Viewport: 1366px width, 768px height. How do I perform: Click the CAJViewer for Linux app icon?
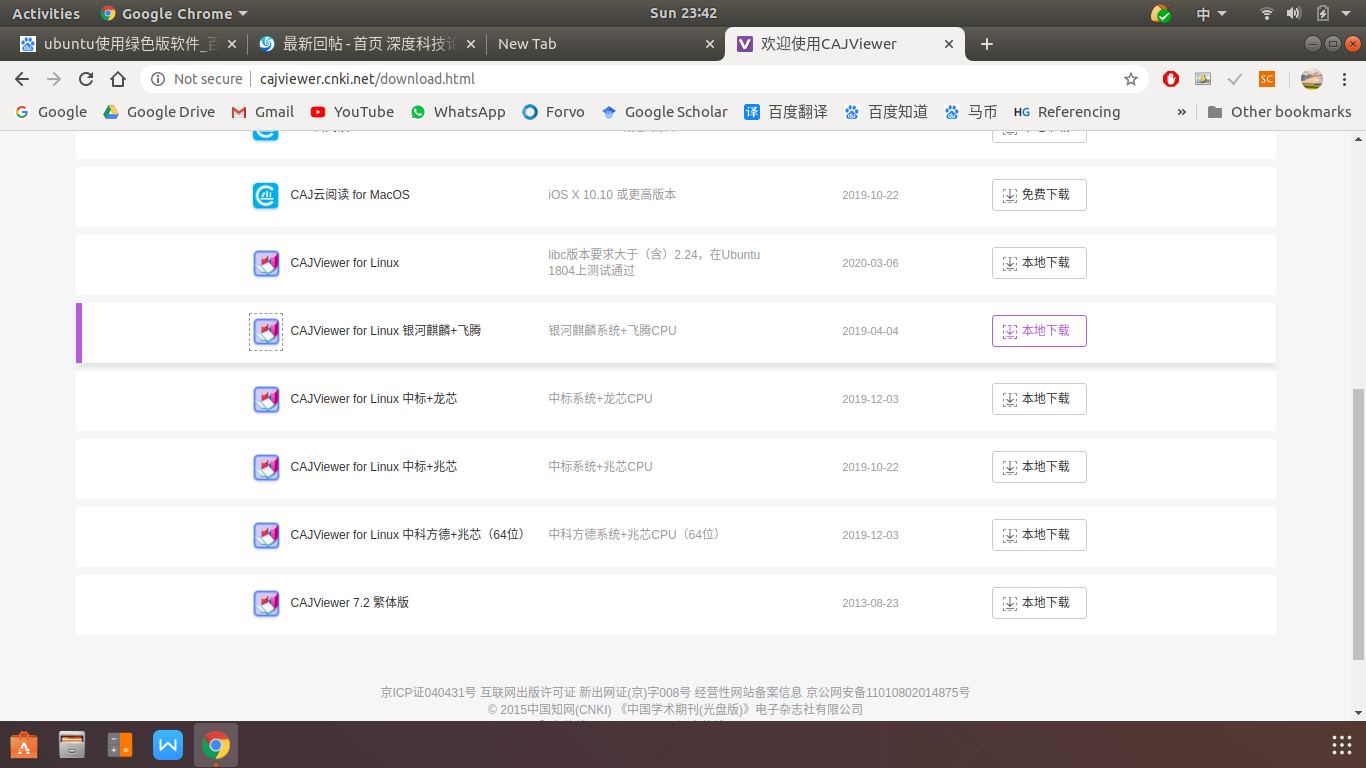pos(266,263)
